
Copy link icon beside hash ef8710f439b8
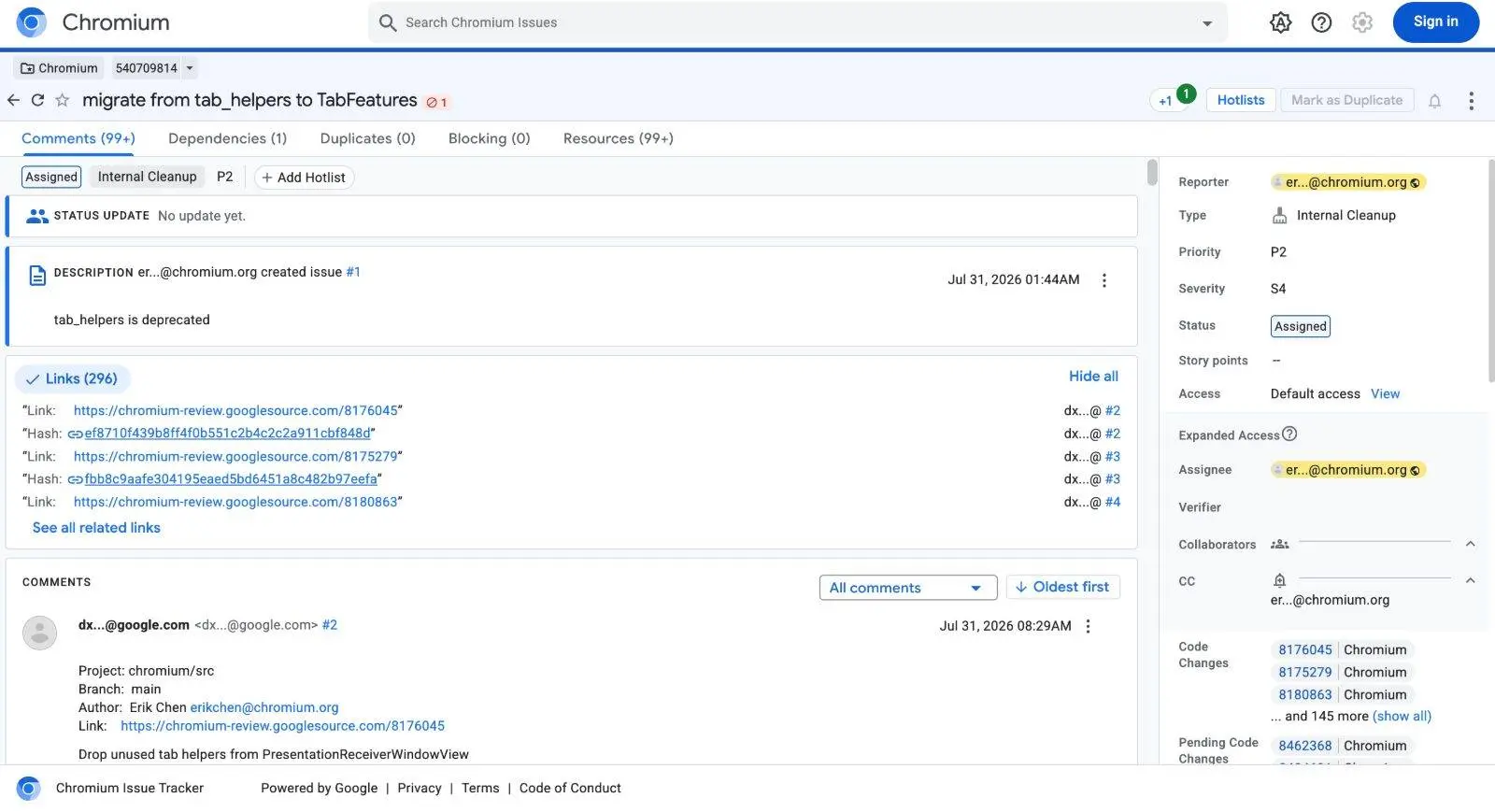76,434
